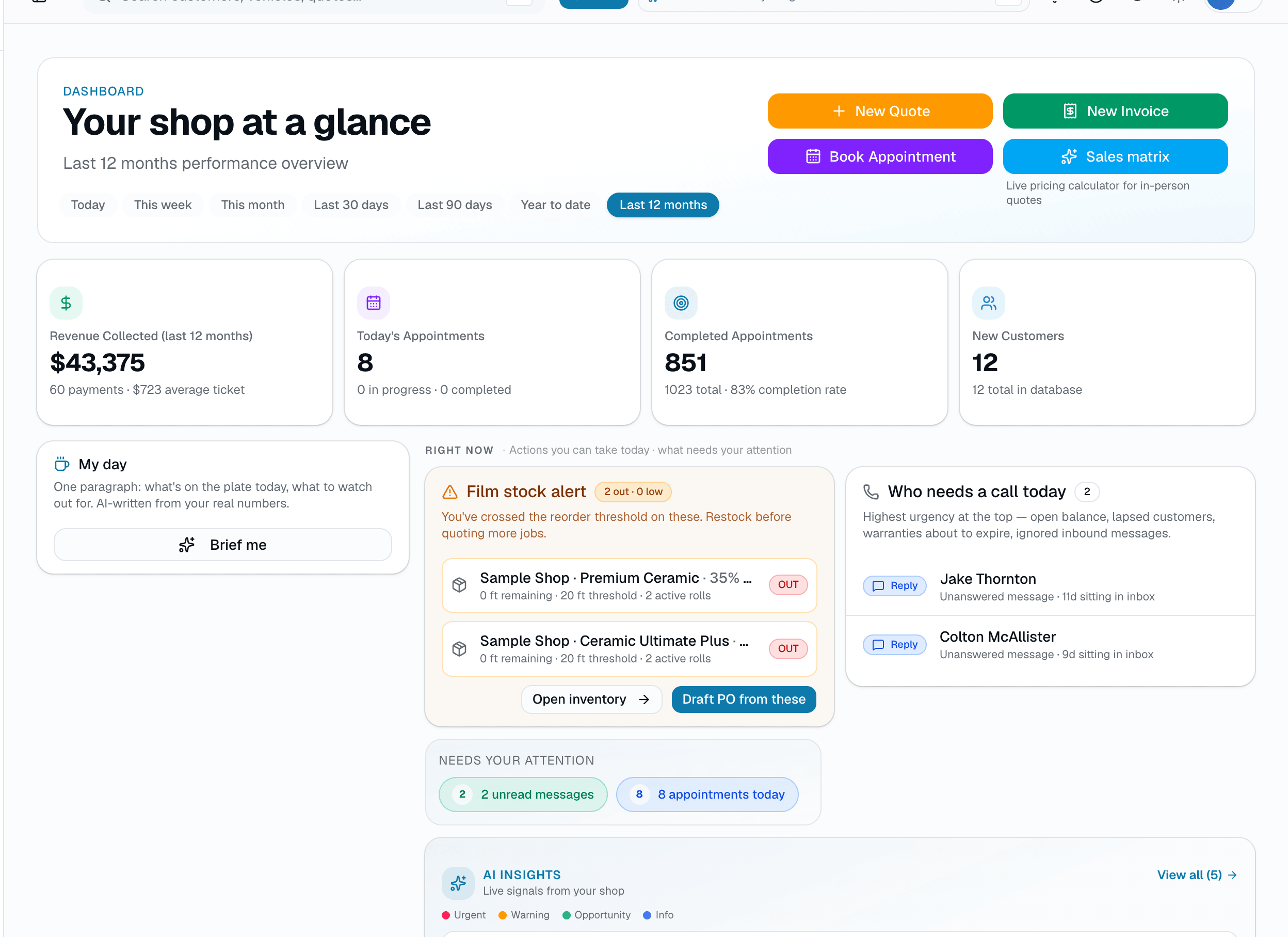Image resolution: width=1288 pixels, height=937 pixels.
Task: Click the name 'Colton McAllister'
Action: tap(997, 637)
